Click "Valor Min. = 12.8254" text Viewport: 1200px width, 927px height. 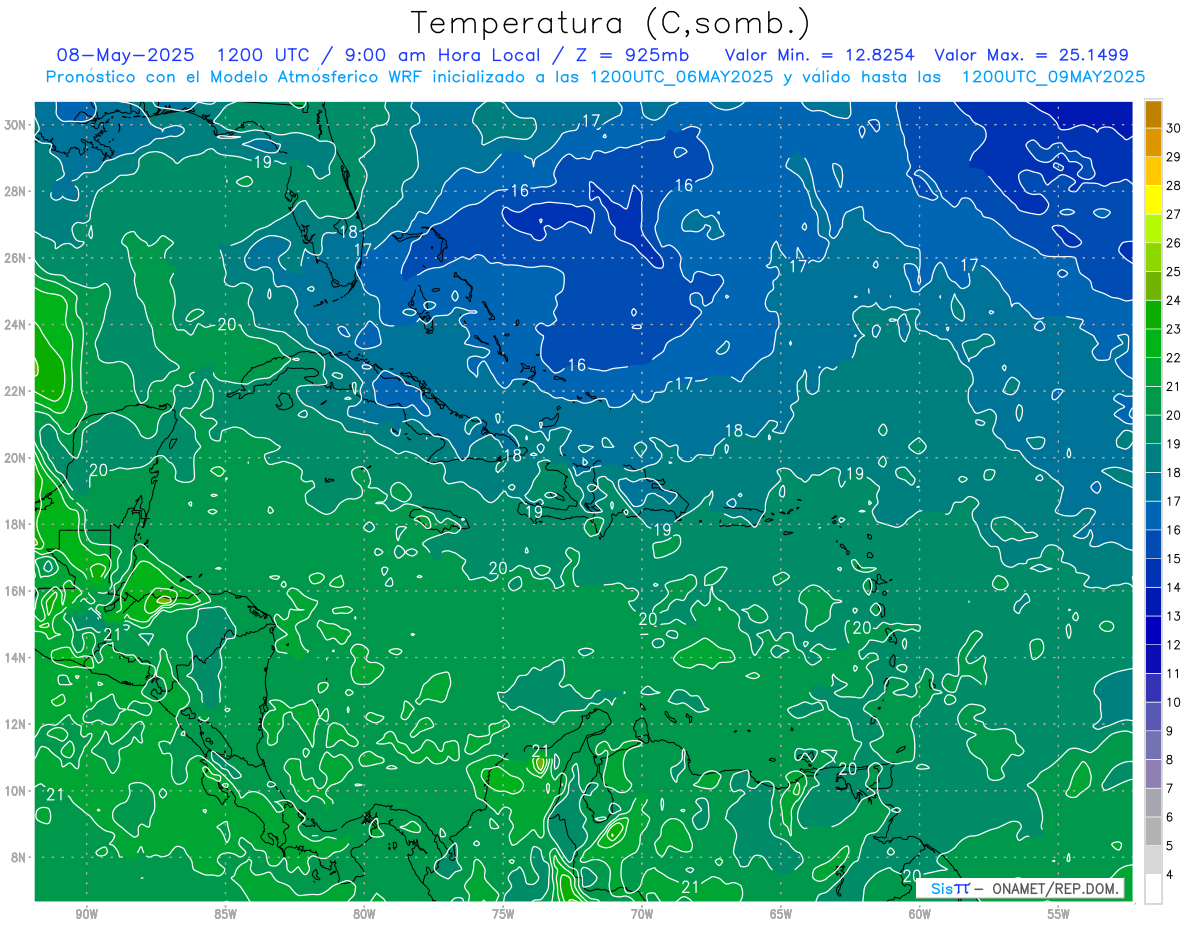click(819, 55)
